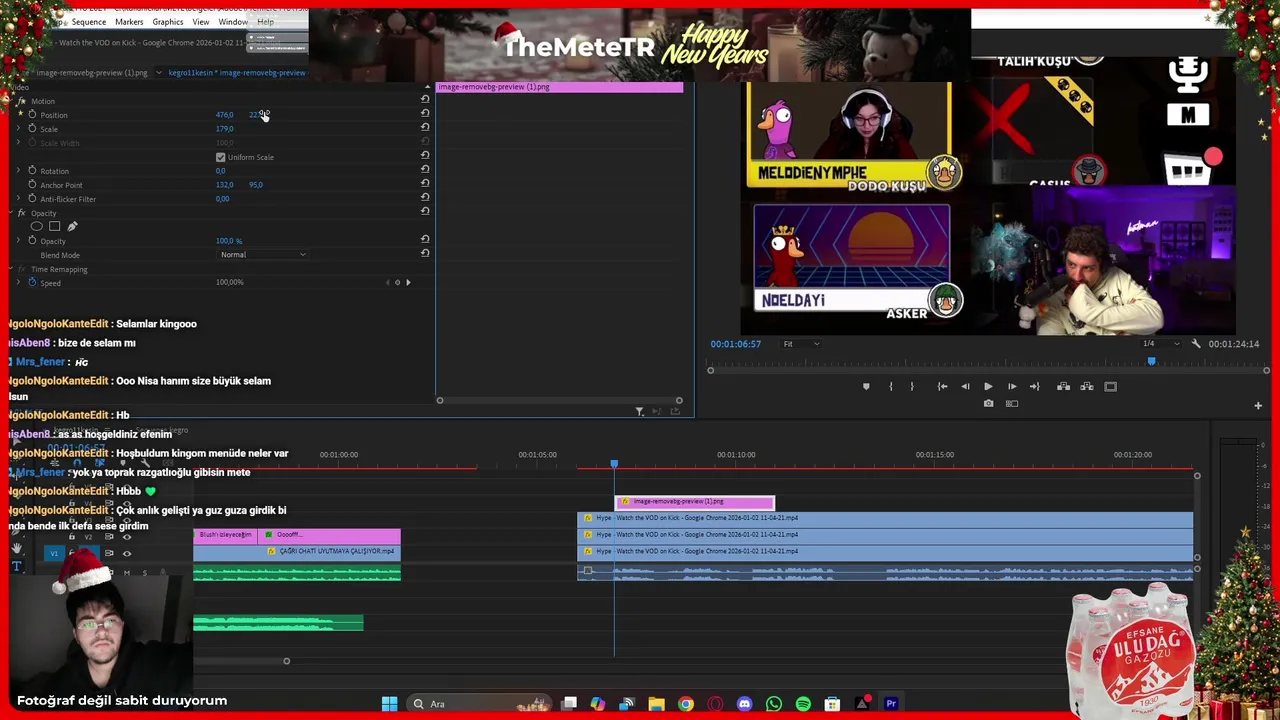Open Program Monitor wrench settings

(1196, 344)
